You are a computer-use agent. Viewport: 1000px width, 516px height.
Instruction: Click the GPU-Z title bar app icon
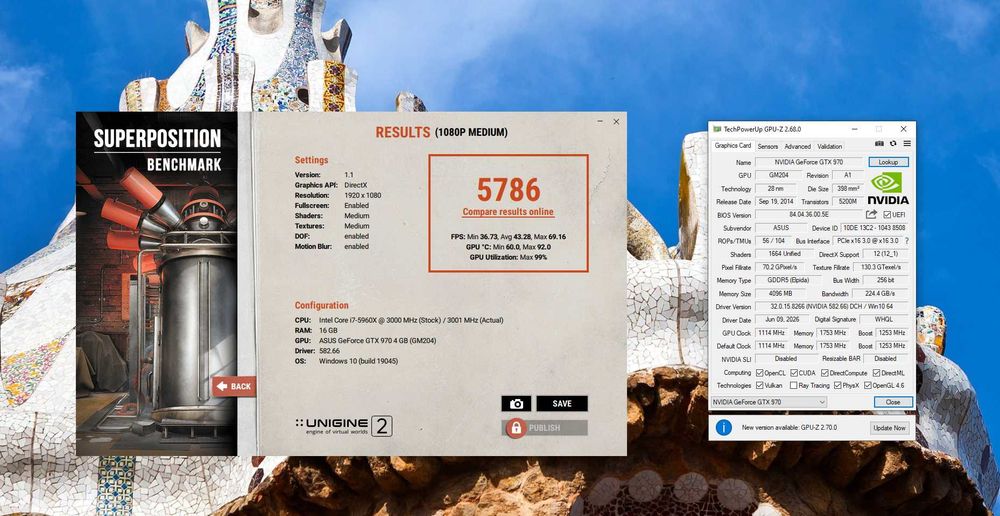717,129
